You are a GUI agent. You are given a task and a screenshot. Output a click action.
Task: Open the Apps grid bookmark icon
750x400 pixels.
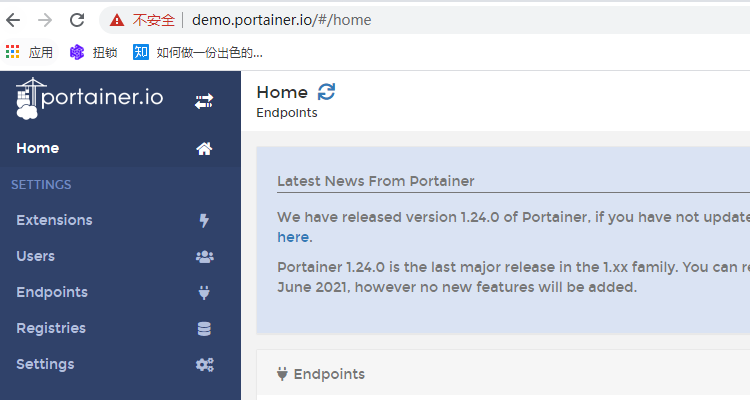(12, 52)
